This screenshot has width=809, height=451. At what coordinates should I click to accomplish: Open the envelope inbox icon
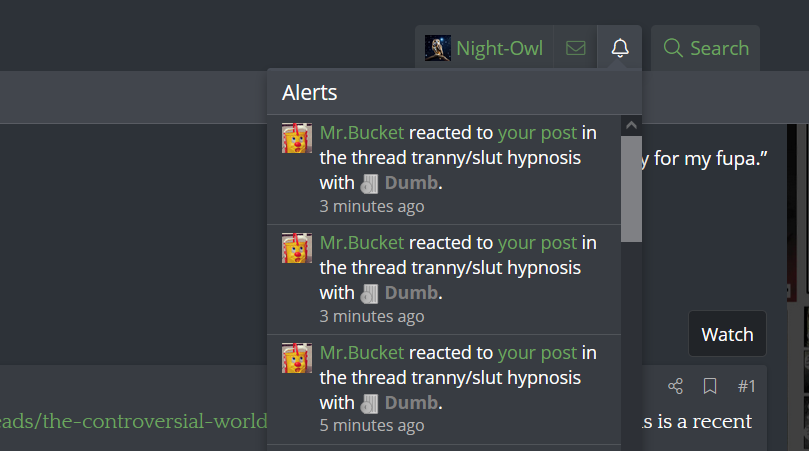point(575,48)
